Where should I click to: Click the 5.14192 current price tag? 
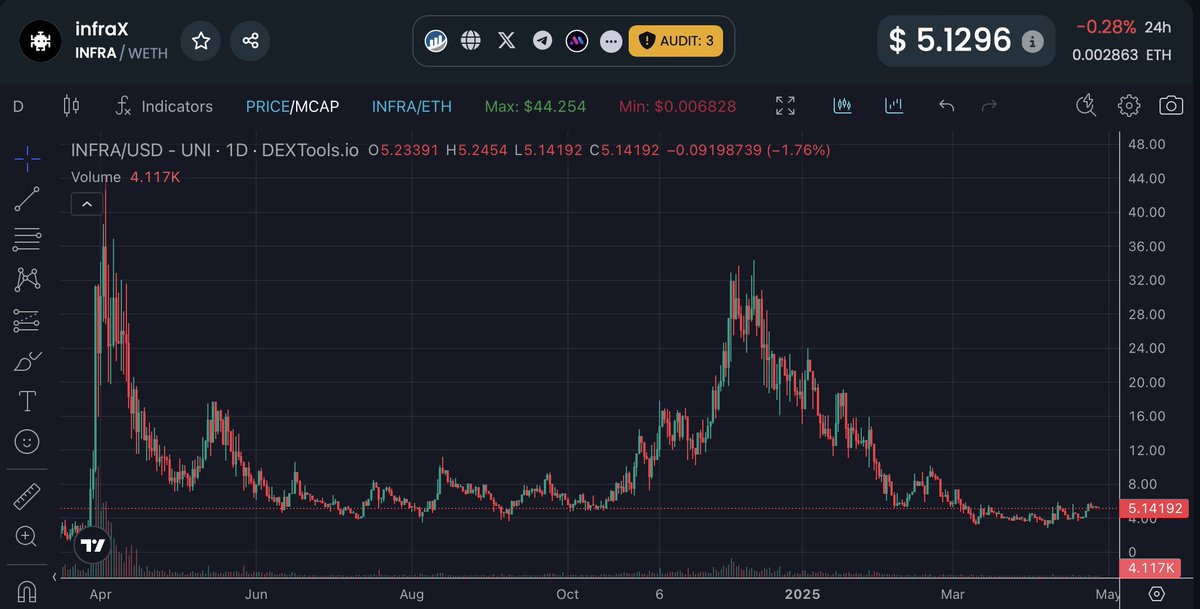click(x=1152, y=509)
